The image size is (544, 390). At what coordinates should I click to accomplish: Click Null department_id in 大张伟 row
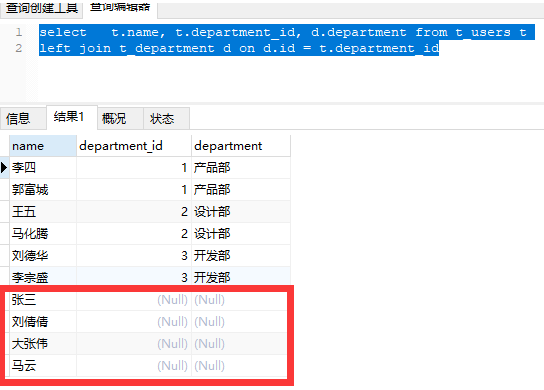[134, 344]
